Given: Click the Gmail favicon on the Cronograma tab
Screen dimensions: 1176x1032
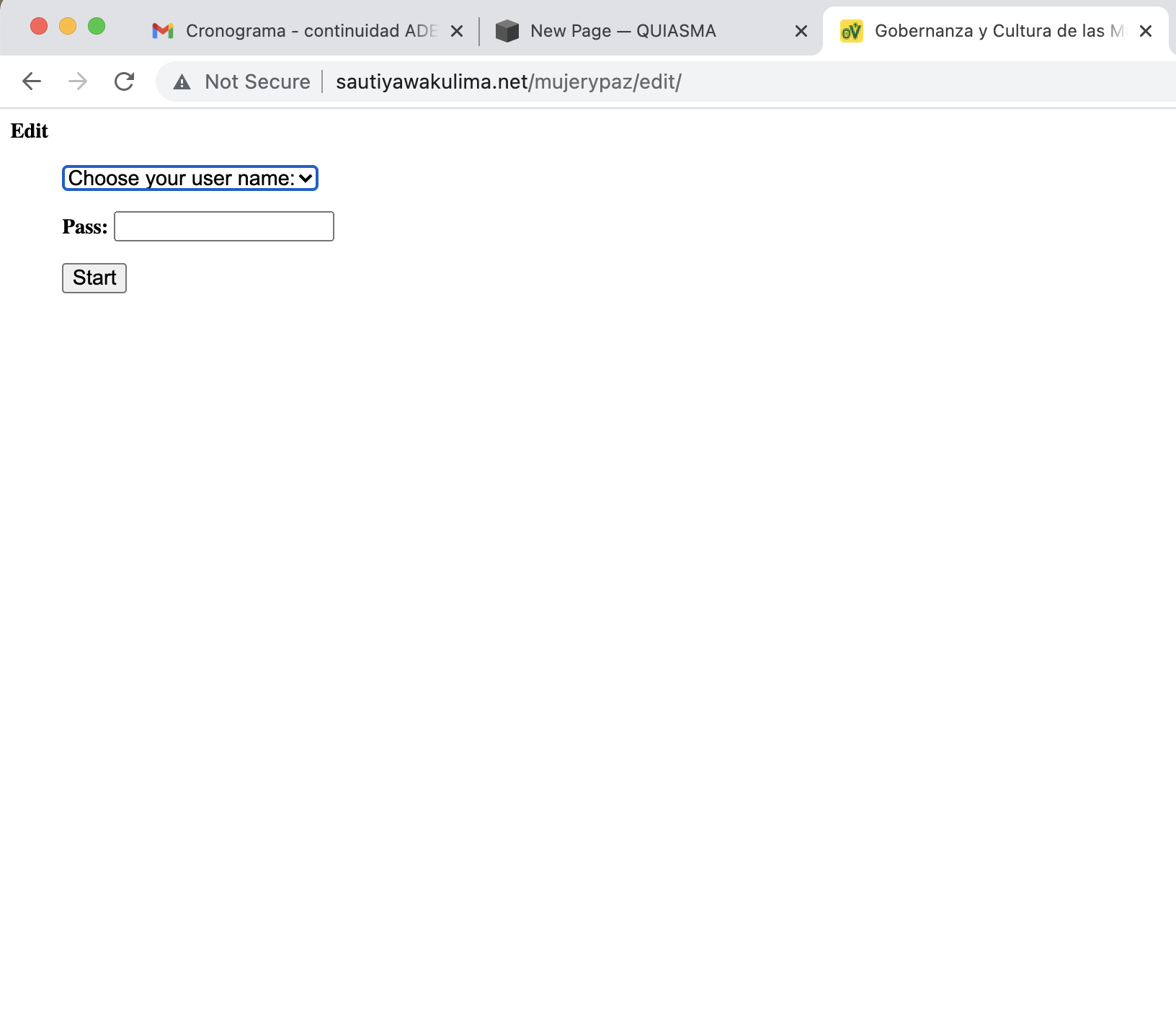Looking at the screenshot, I should pyautogui.click(x=161, y=30).
